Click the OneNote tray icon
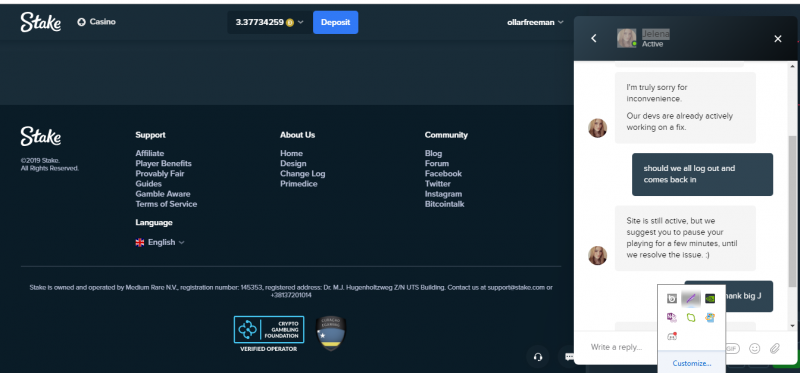 click(x=672, y=317)
